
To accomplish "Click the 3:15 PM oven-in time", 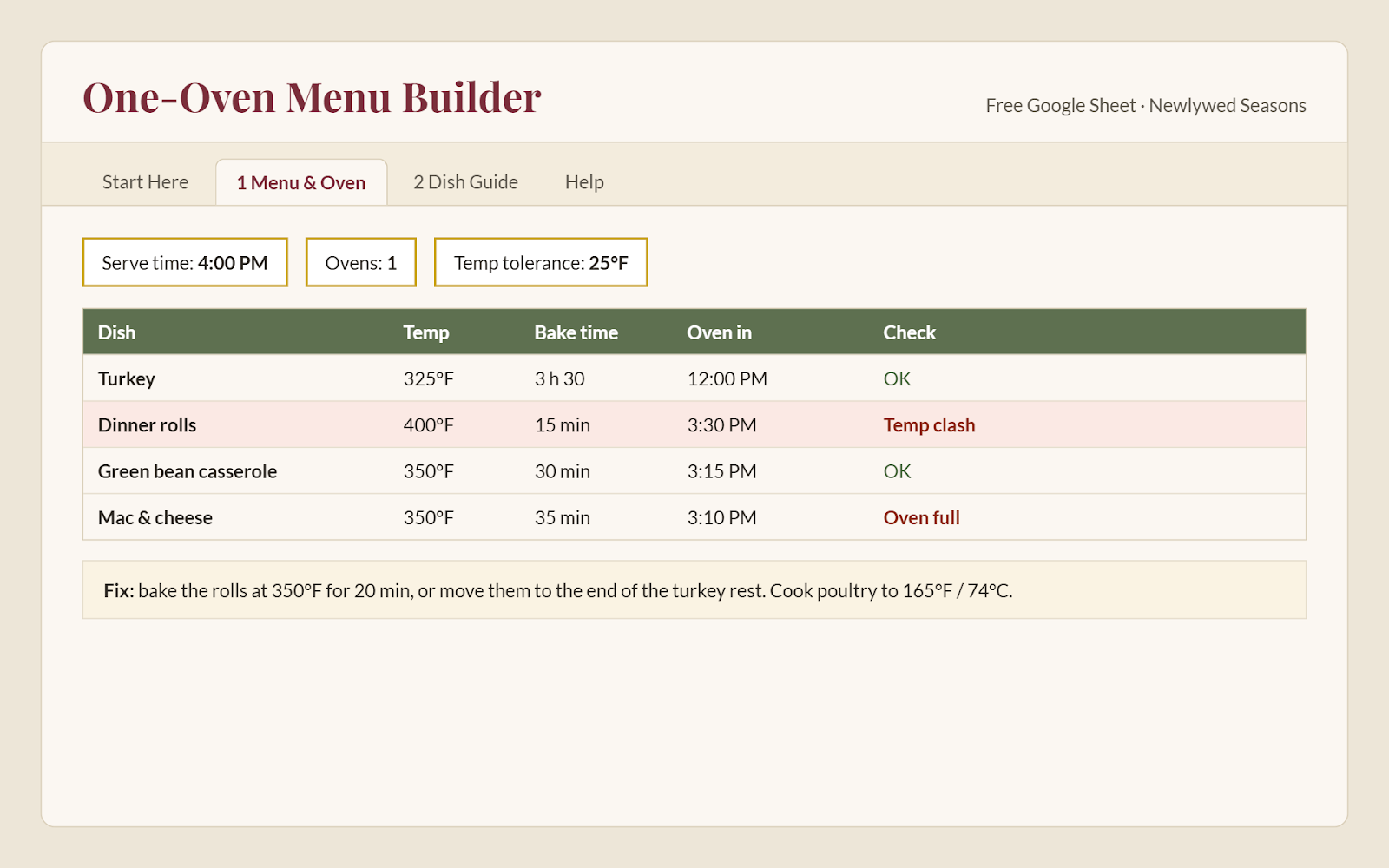I will [x=722, y=471].
